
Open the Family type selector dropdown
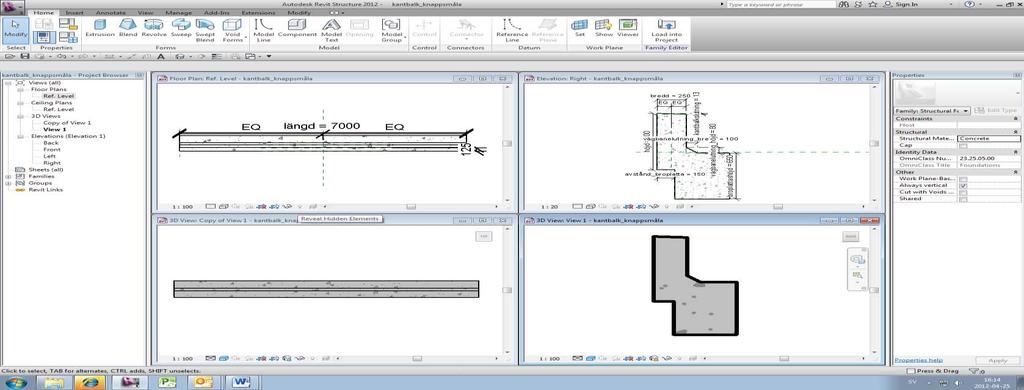(932, 111)
